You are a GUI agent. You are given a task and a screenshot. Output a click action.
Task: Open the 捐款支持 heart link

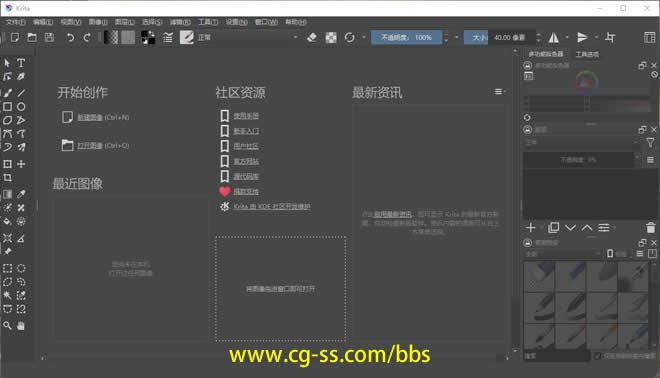tap(246, 192)
